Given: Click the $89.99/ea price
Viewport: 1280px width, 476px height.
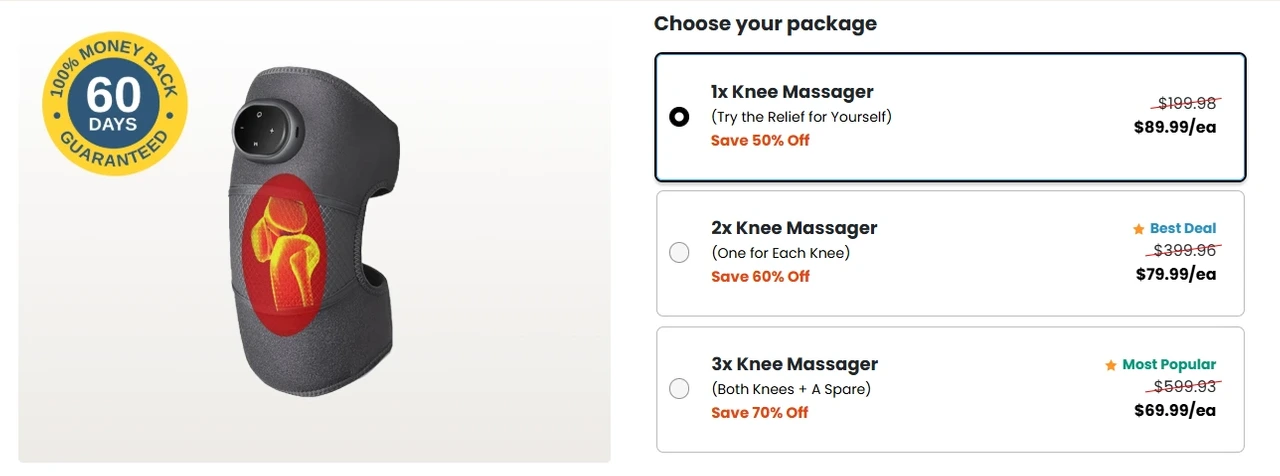Looking at the screenshot, I should tap(1175, 127).
